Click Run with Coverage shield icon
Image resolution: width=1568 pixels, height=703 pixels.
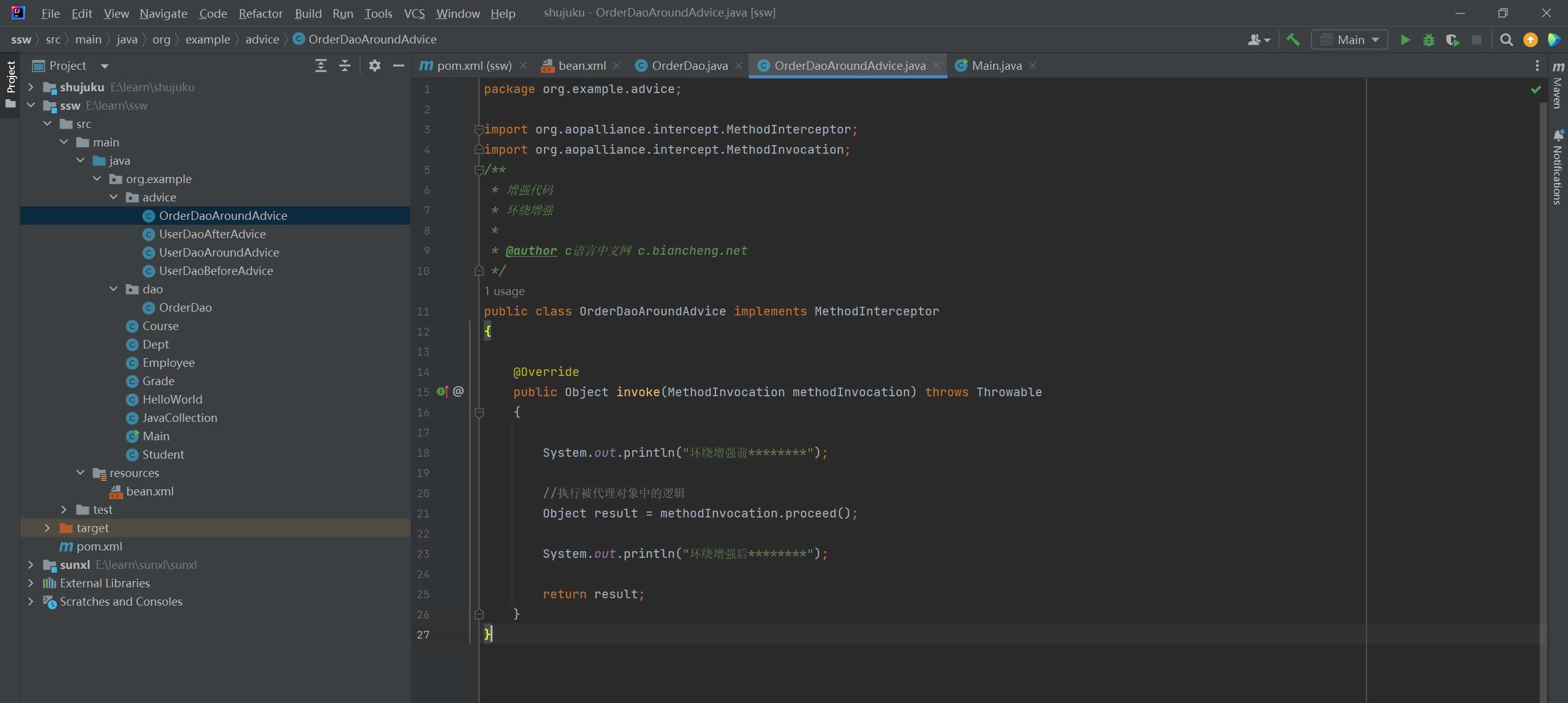[1452, 40]
